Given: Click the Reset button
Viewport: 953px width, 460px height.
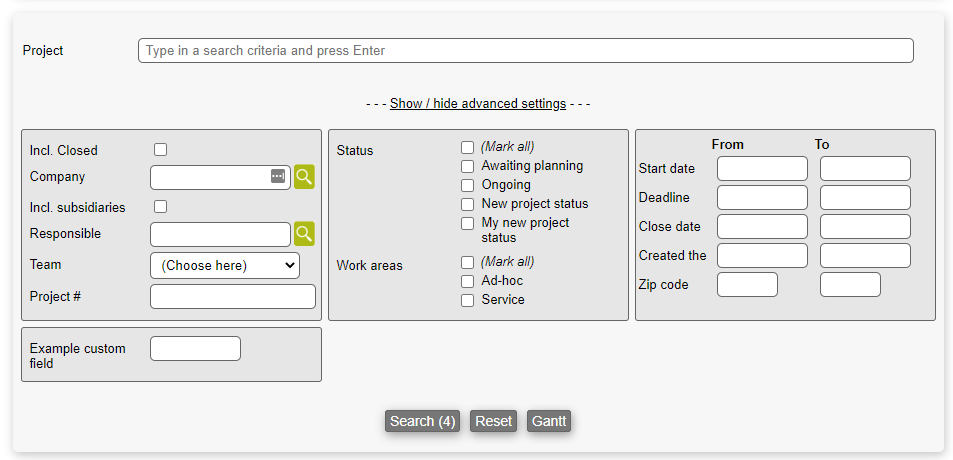Looking at the screenshot, I should pyautogui.click(x=493, y=421).
